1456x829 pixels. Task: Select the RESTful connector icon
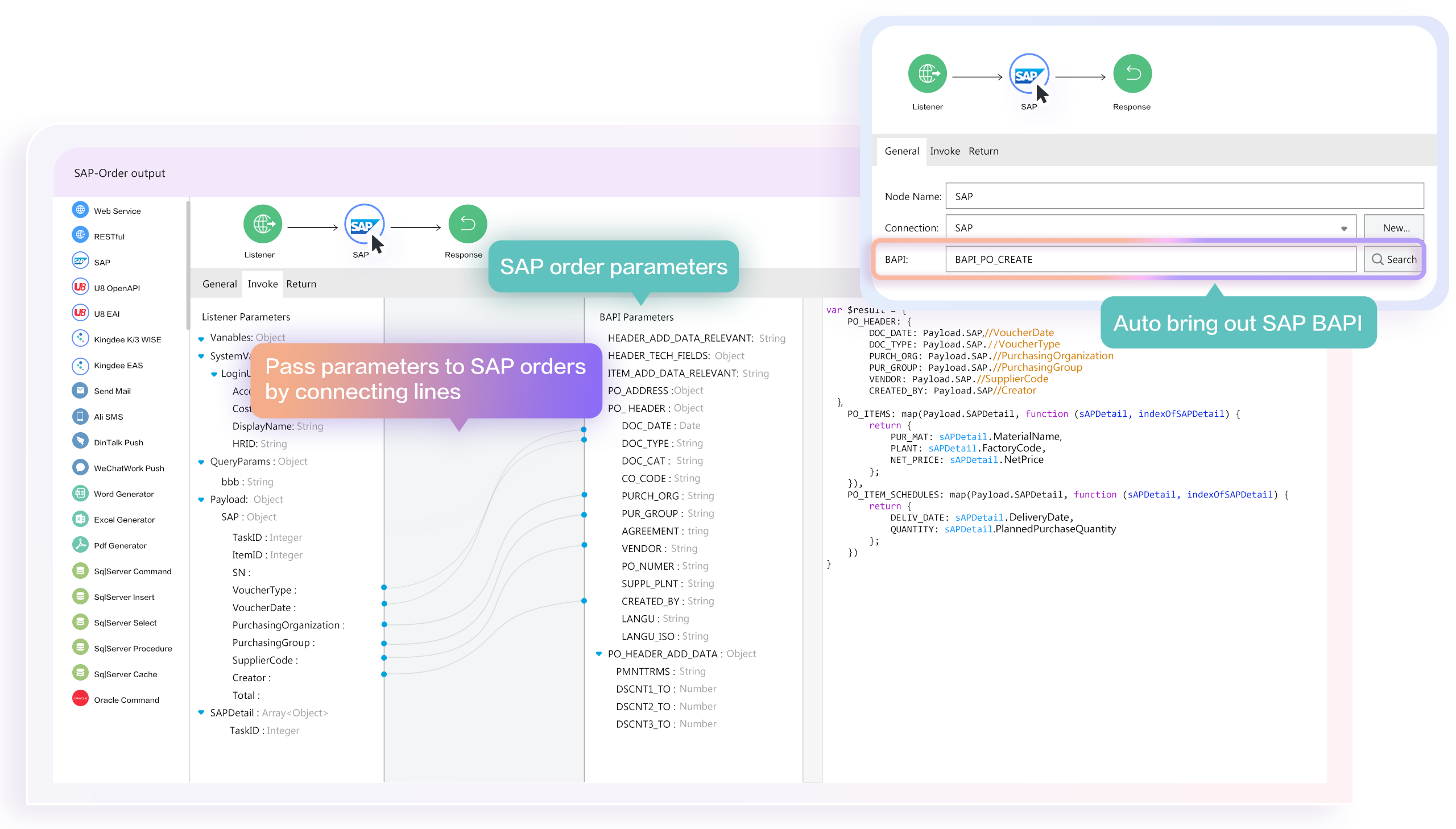(x=80, y=236)
